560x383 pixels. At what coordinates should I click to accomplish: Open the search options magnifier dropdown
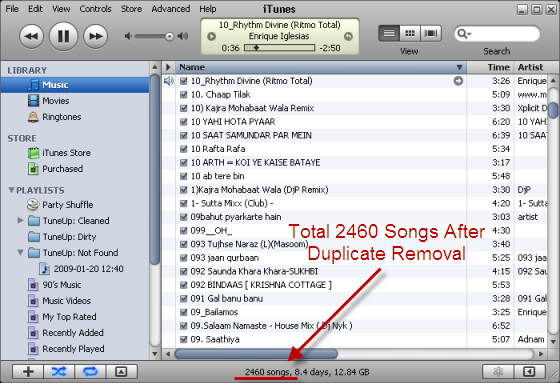pyautogui.click(x=464, y=34)
